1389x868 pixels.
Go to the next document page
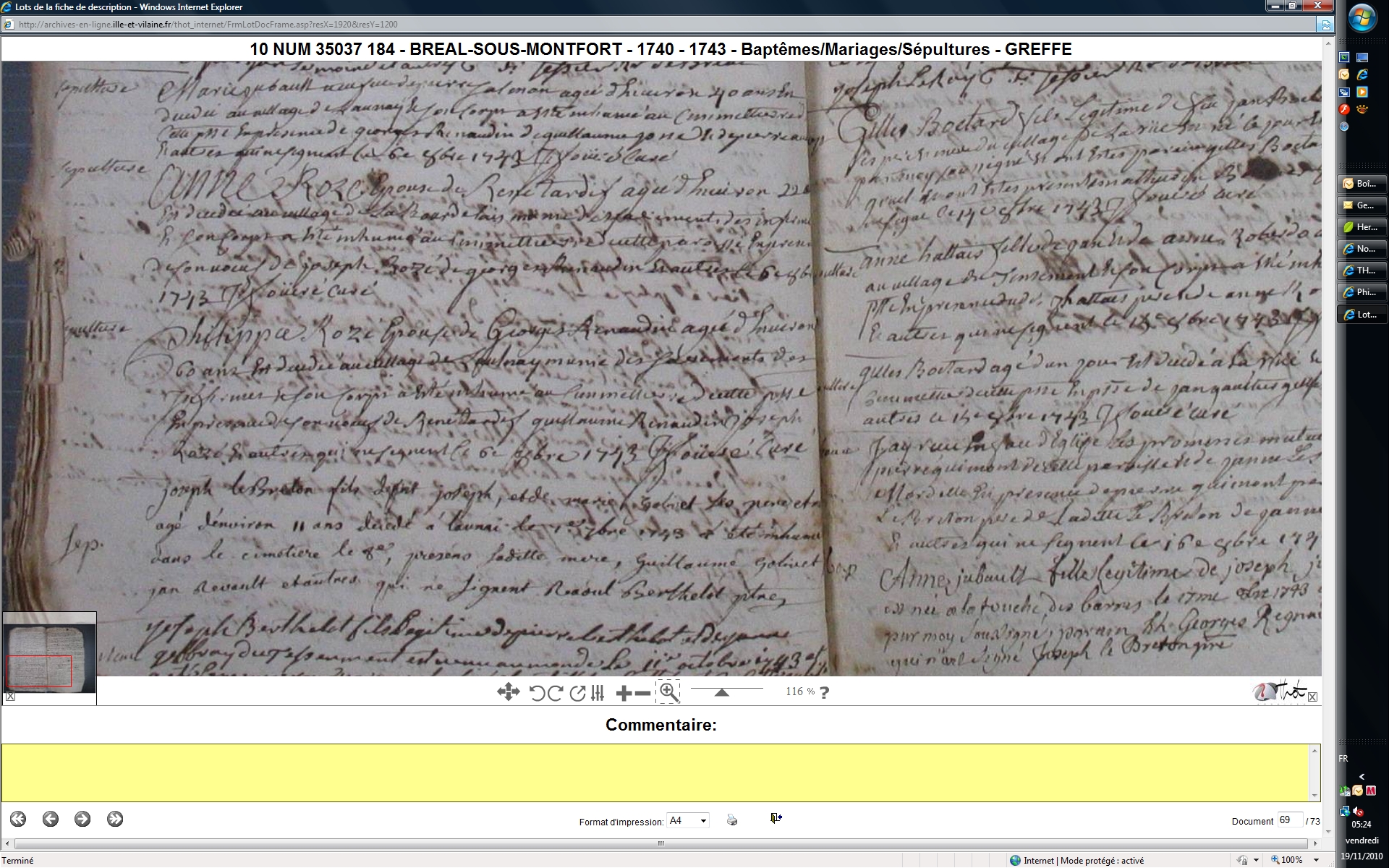click(82, 819)
